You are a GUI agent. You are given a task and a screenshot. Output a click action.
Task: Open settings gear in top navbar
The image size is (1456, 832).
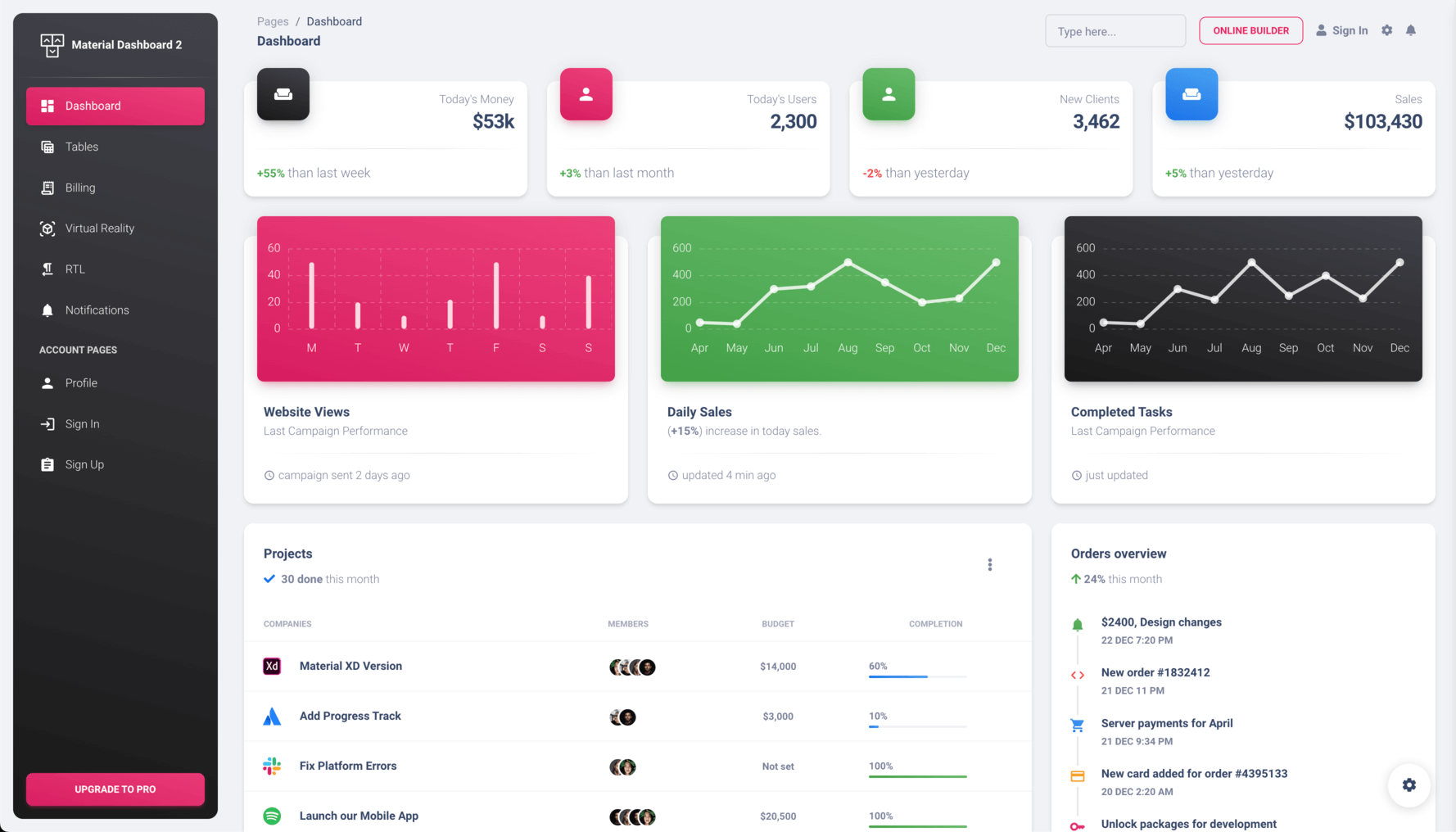coord(1386,30)
